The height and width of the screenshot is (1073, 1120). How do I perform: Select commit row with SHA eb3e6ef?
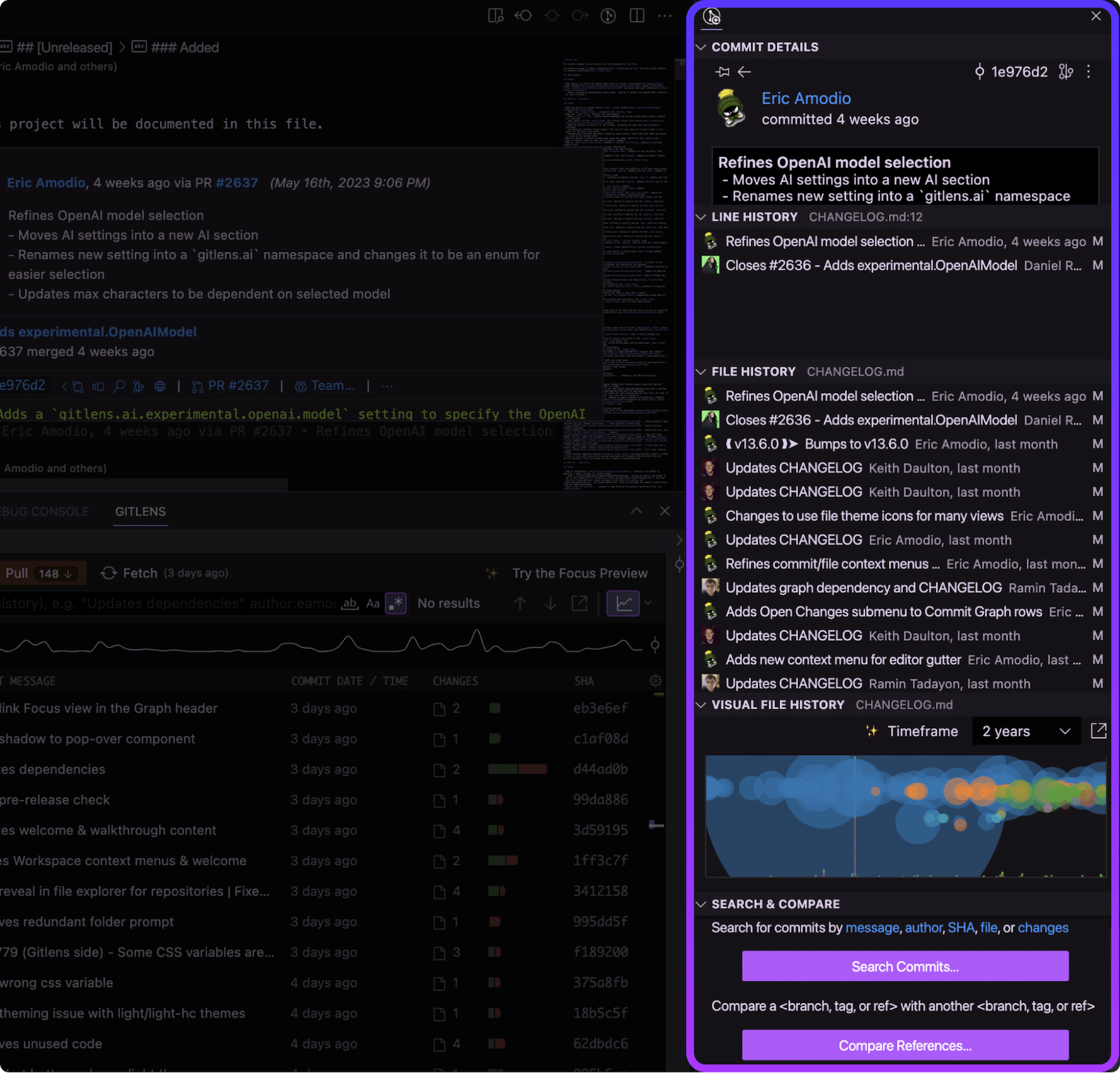click(332, 708)
